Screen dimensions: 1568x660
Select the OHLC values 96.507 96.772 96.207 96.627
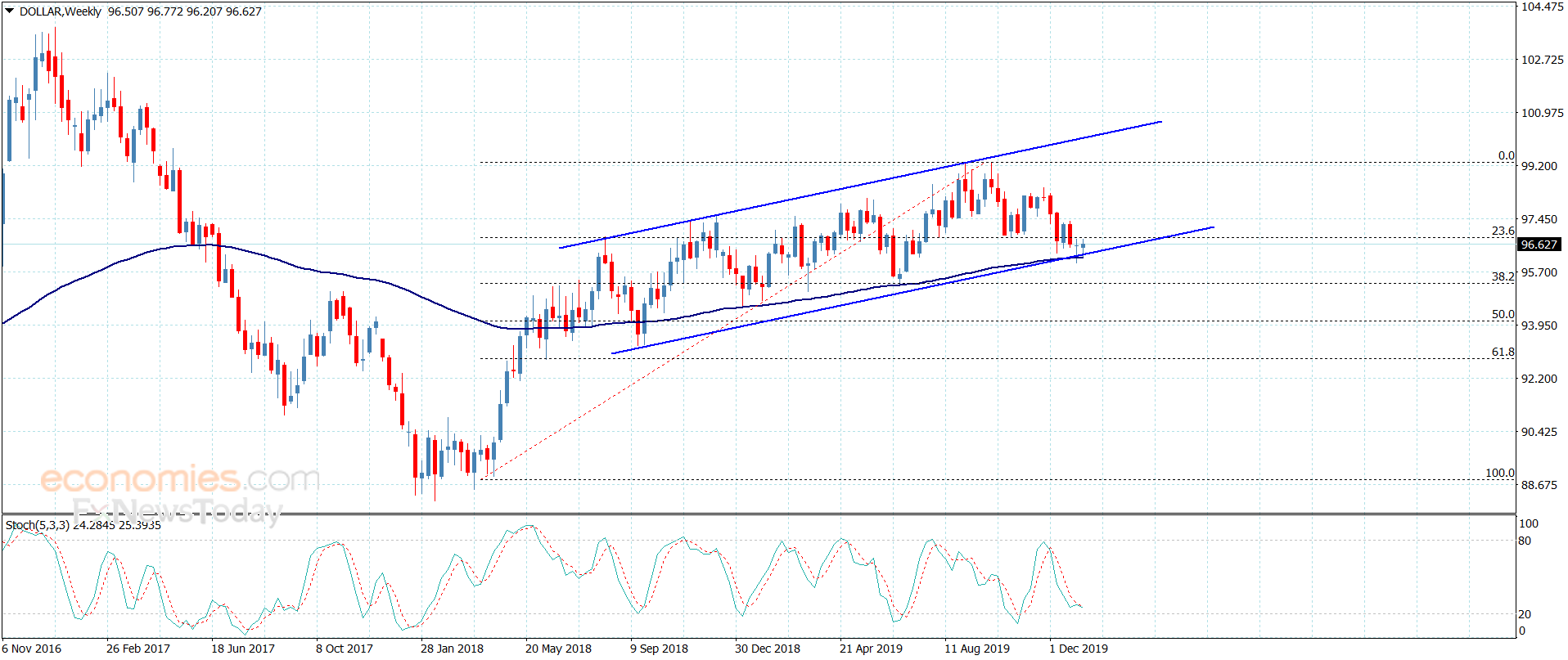185,11
